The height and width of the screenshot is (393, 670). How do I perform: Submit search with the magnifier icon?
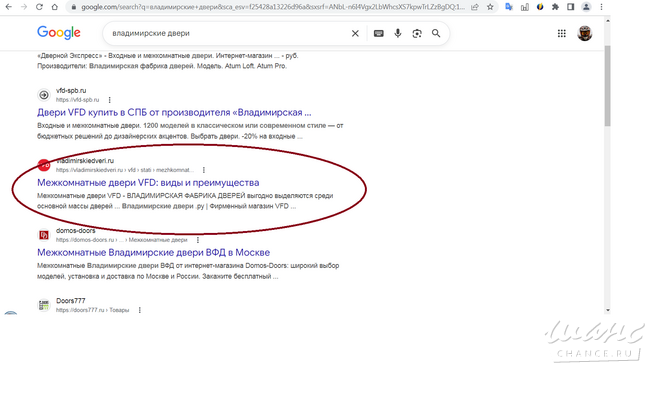tap(436, 33)
